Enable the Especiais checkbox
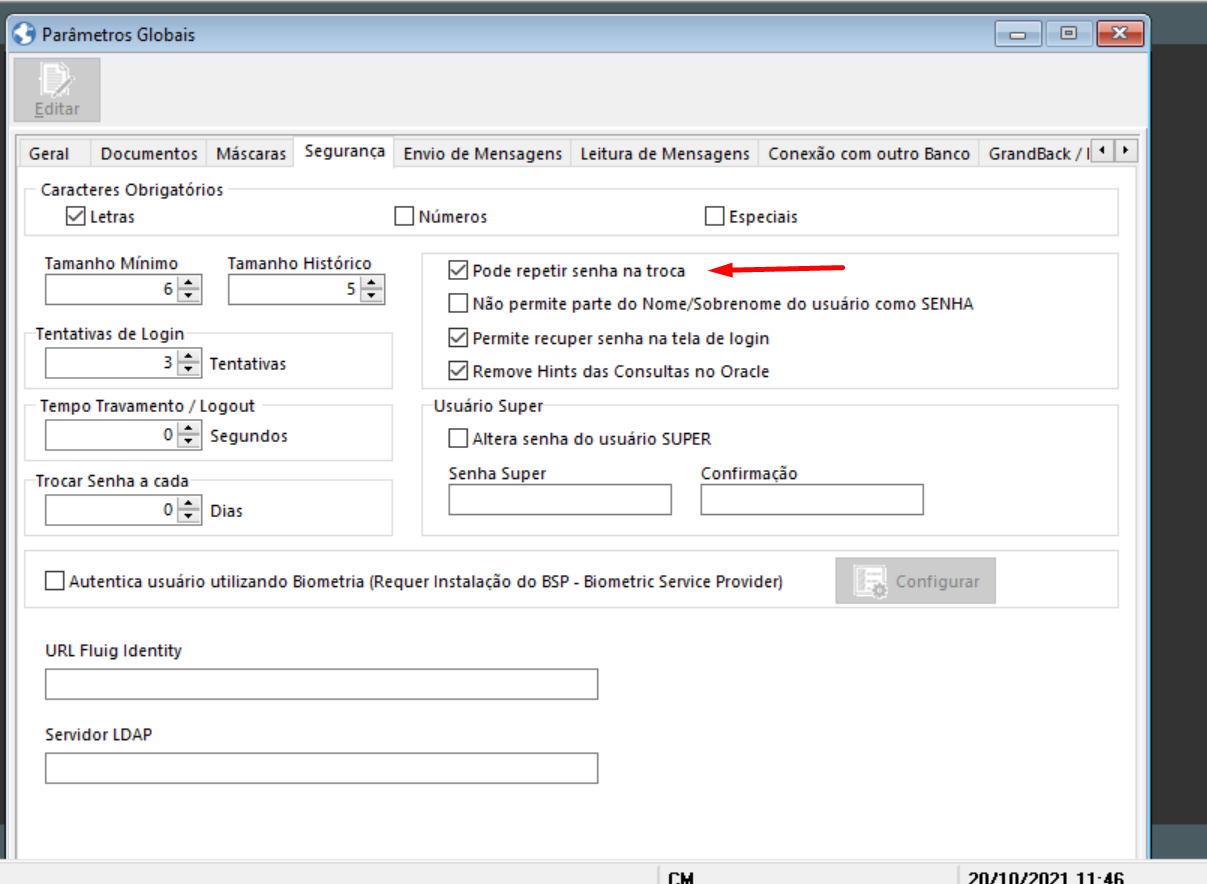This screenshot has height=884, width=1207. (x=714, y=216)
